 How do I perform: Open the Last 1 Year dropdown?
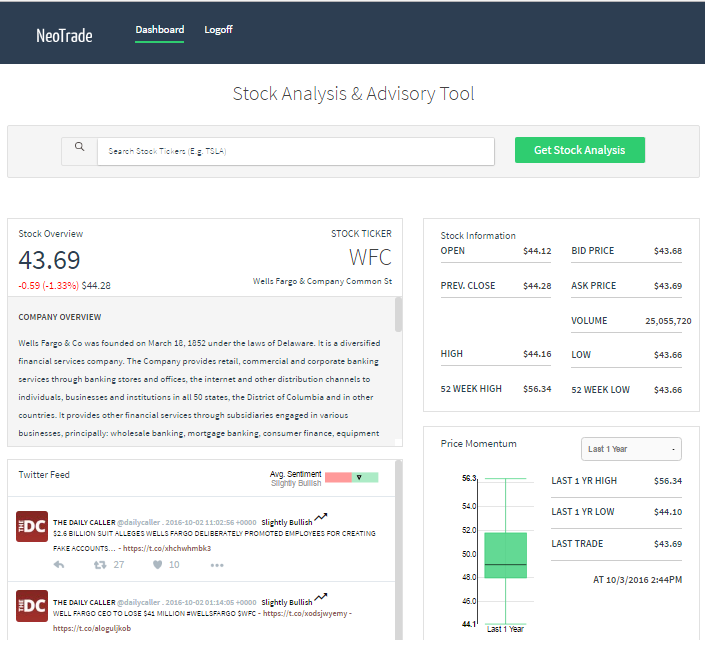[x=631, y=449]
